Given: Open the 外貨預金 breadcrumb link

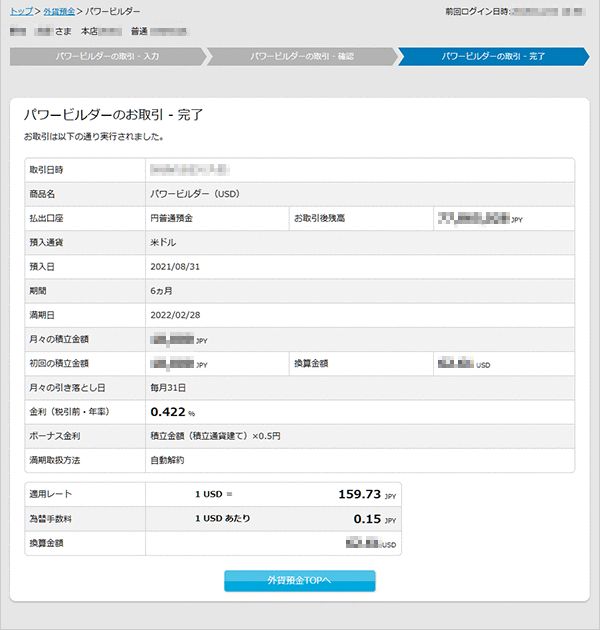Looking at the screenshot, I should click(58, 11).
